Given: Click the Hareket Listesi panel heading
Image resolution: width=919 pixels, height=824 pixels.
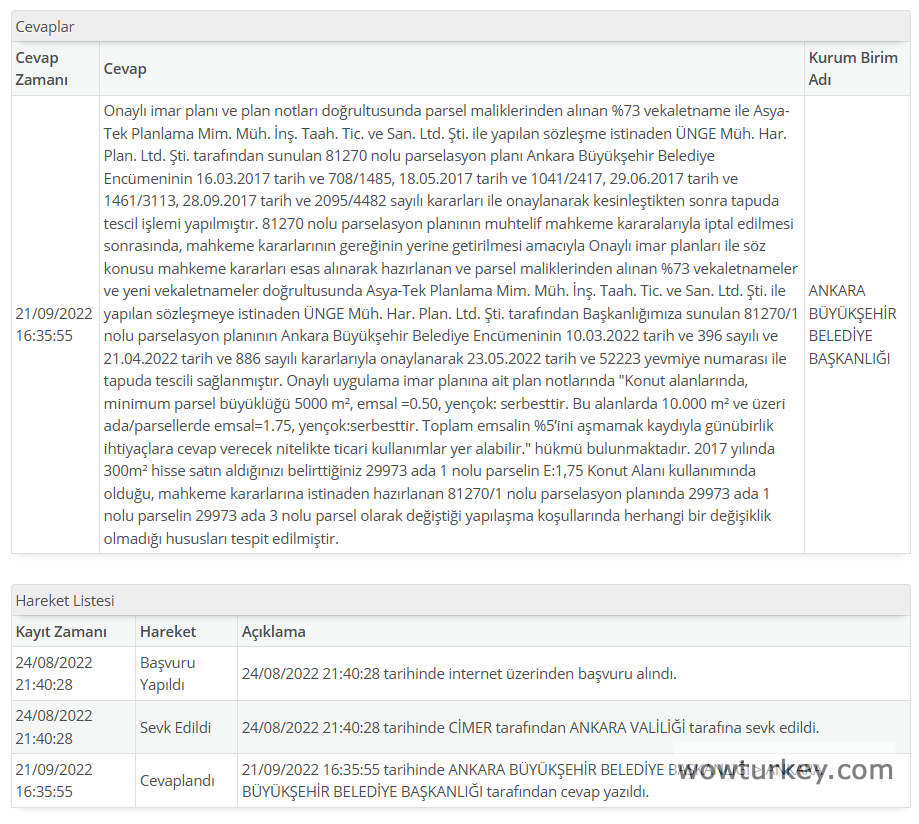Looking at the screenshot, I should tap(65, 601).
